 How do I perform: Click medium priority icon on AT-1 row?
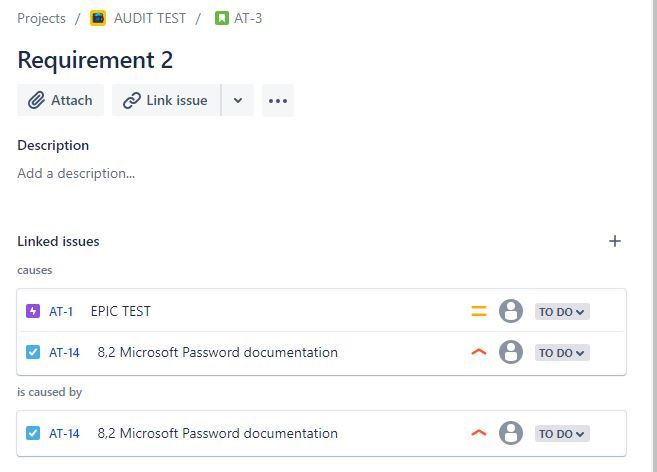pos(479,311)
